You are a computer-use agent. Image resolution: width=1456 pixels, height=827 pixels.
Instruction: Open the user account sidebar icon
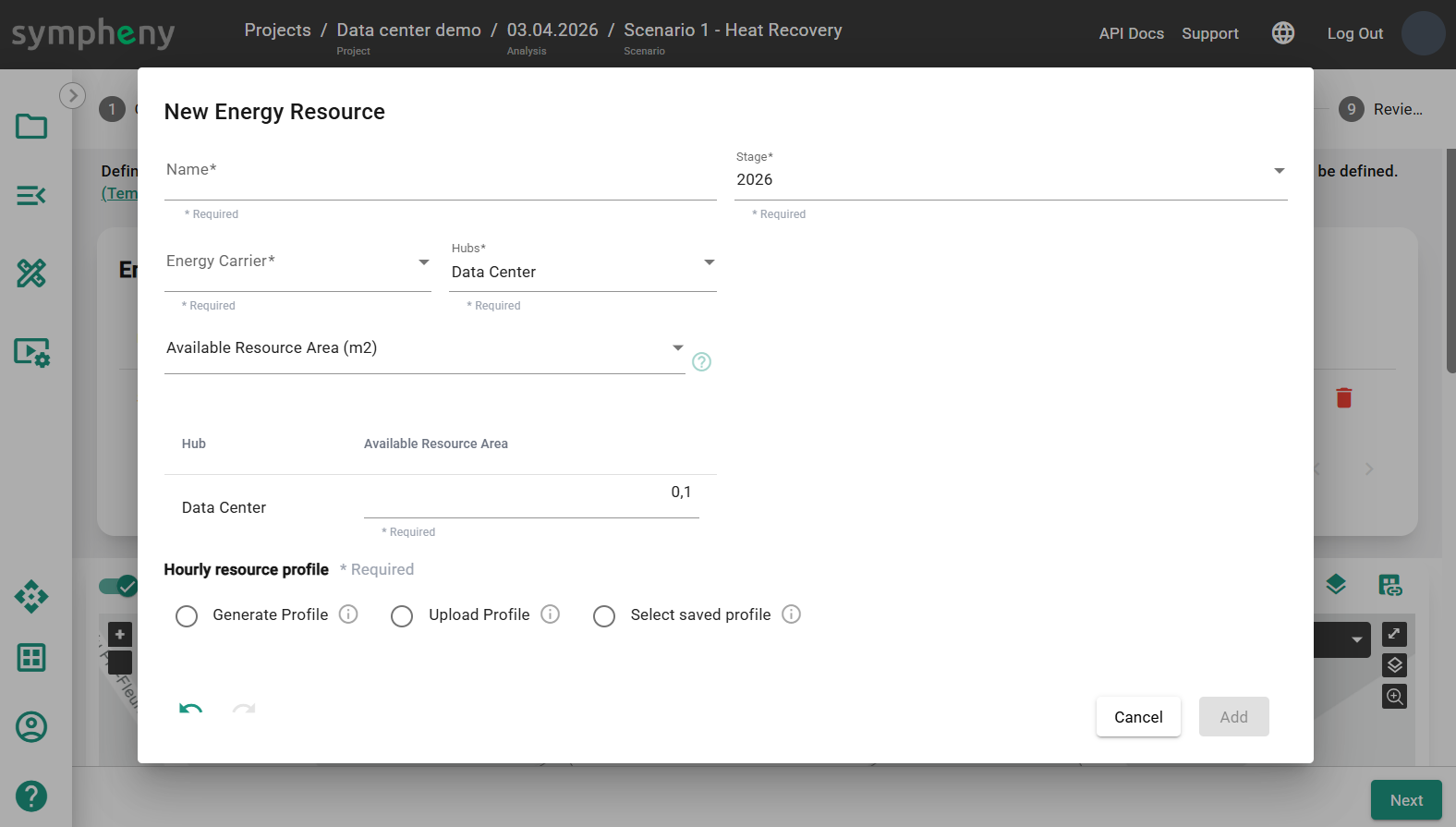[x=31, y=727]
